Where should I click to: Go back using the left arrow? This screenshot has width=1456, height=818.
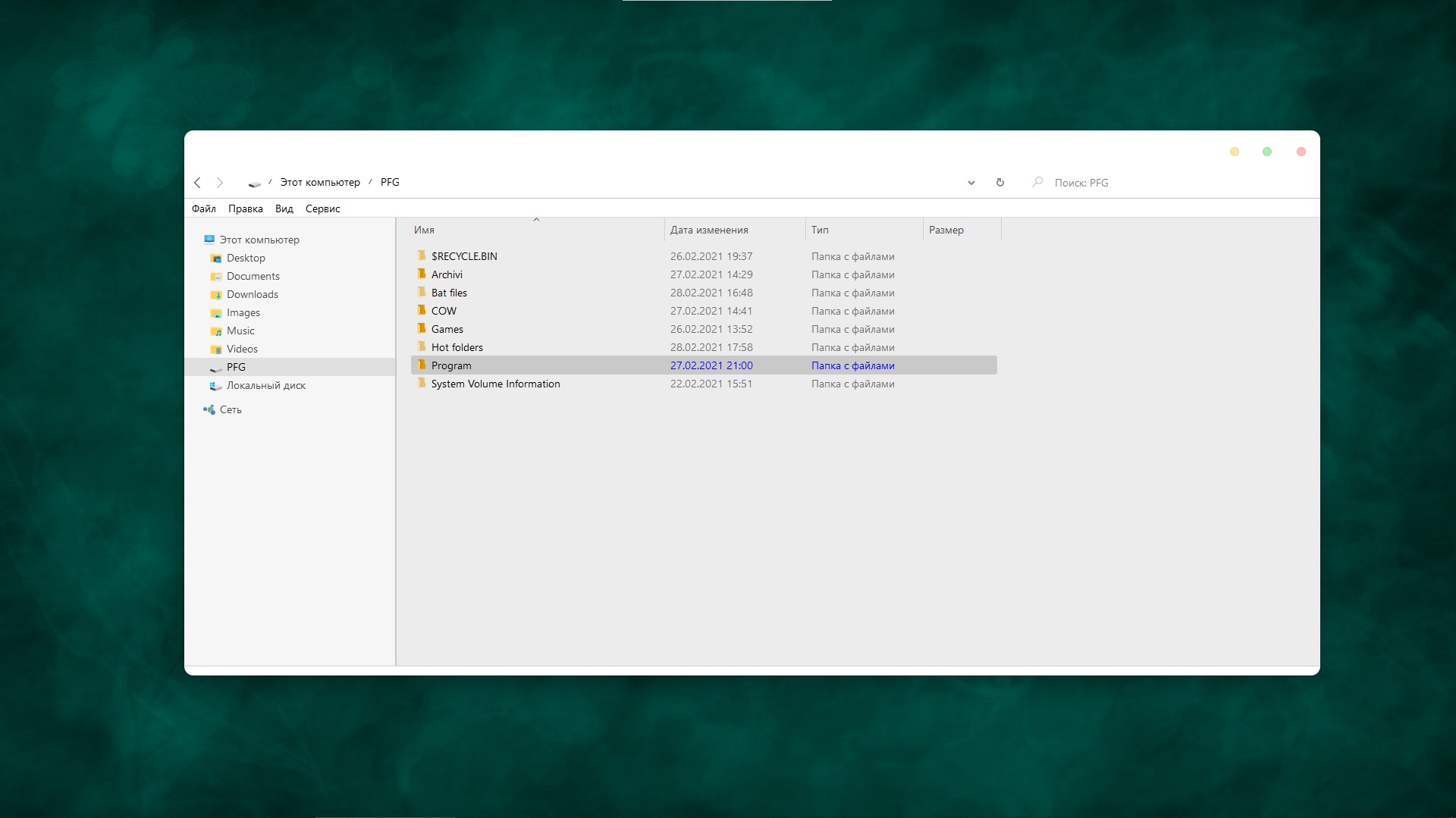coord(197,183)
